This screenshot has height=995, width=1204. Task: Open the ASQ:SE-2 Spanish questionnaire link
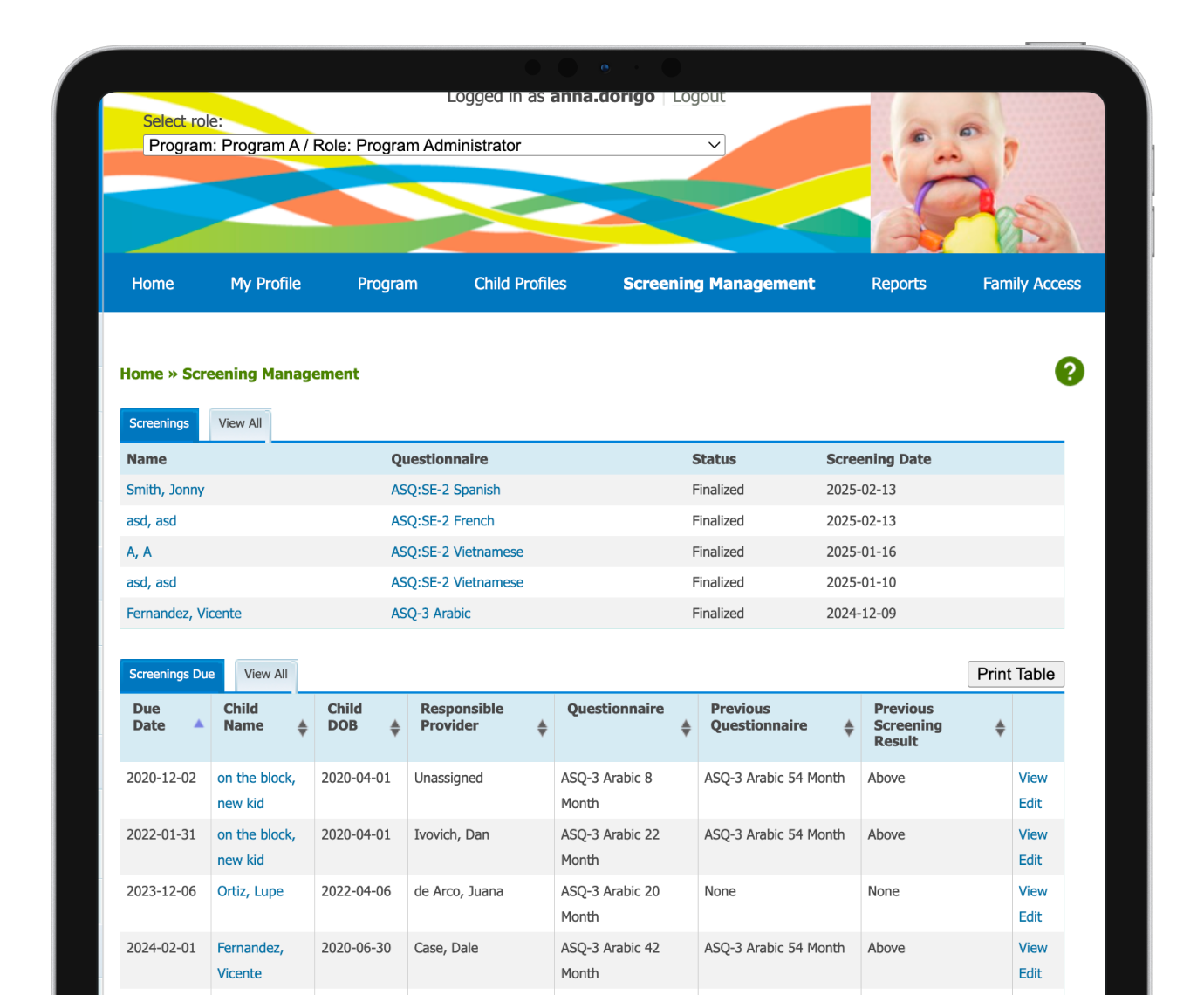[x=445, y=490]
